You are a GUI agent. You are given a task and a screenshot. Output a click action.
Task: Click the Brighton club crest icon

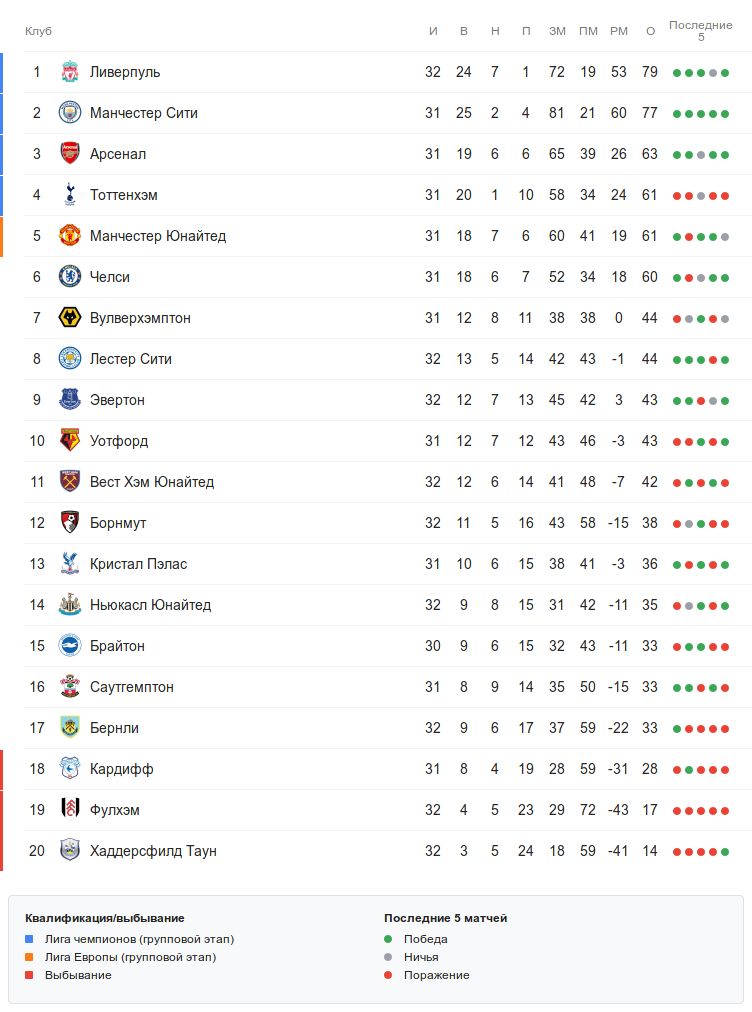69,646
